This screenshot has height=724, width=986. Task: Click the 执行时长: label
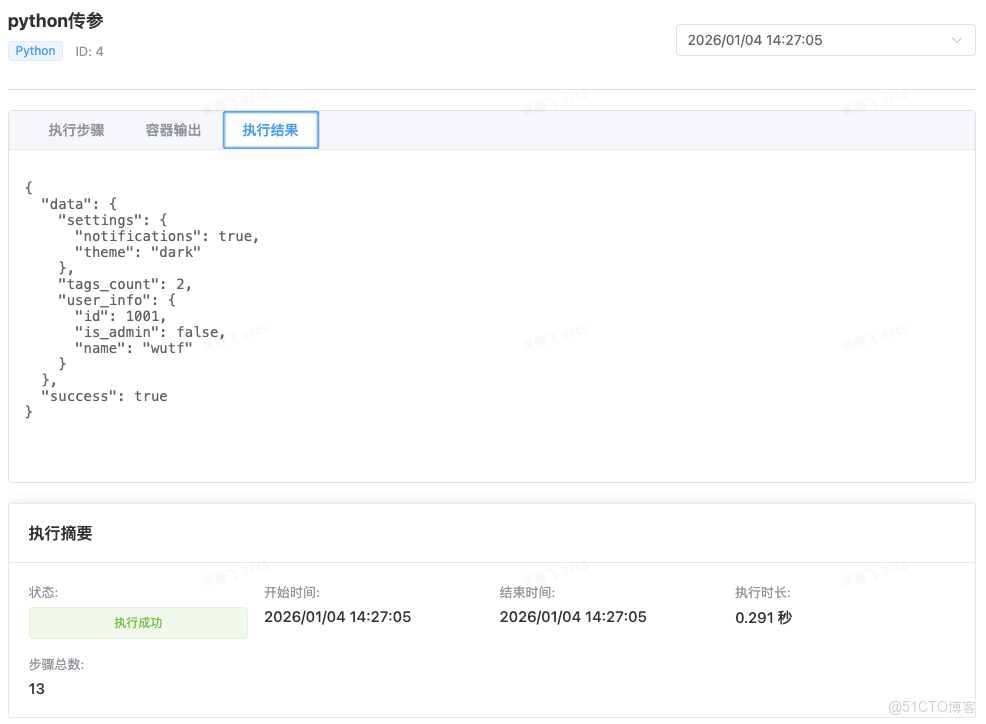pyautogui.click(x=763, y=593)
